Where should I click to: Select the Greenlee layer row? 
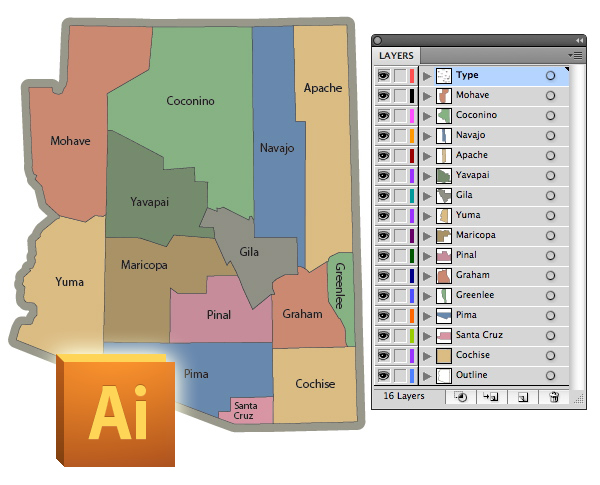click(x=472, y=295)
